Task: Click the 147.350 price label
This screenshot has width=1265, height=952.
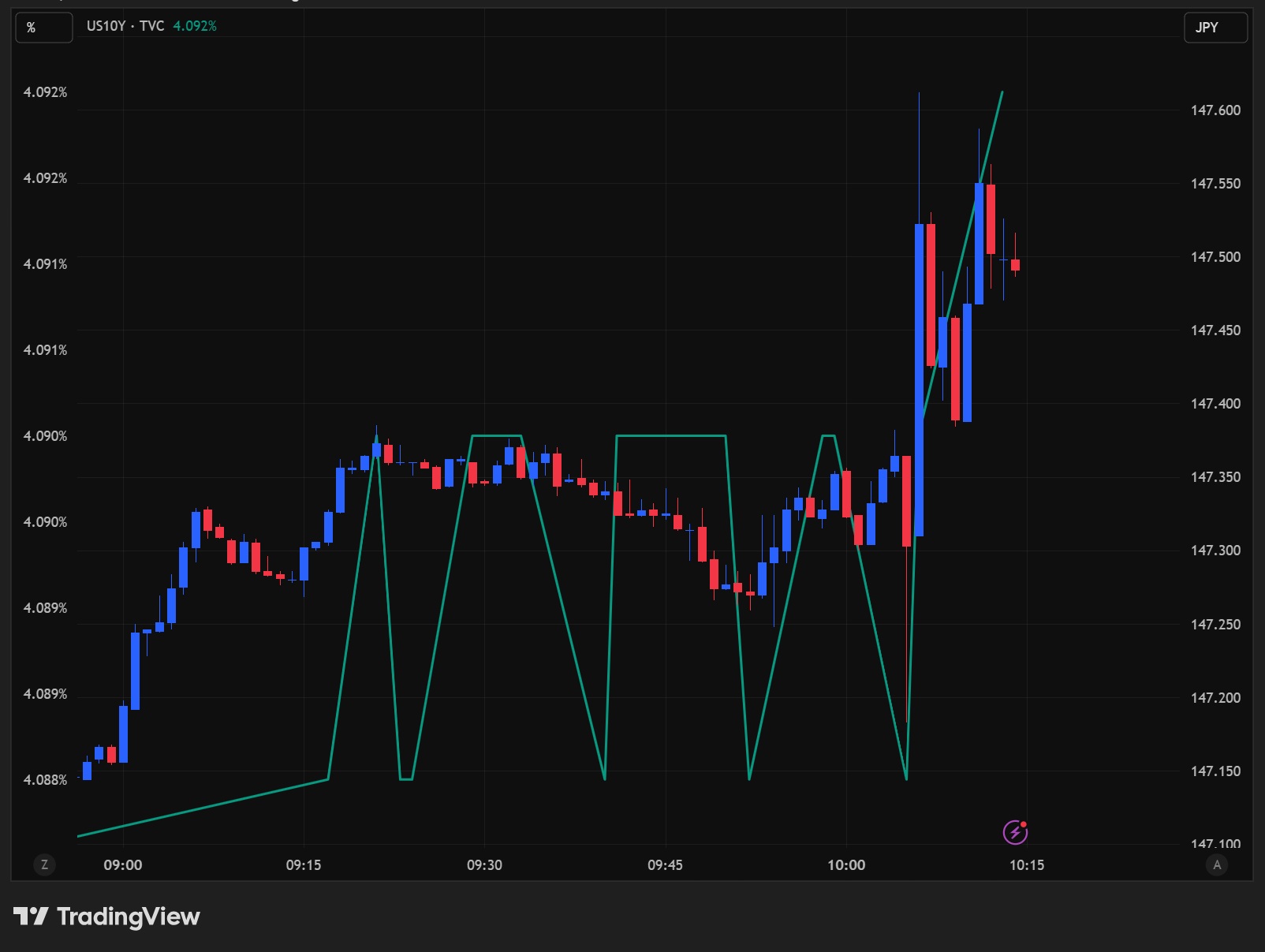Action: (x=1215, y=477)
